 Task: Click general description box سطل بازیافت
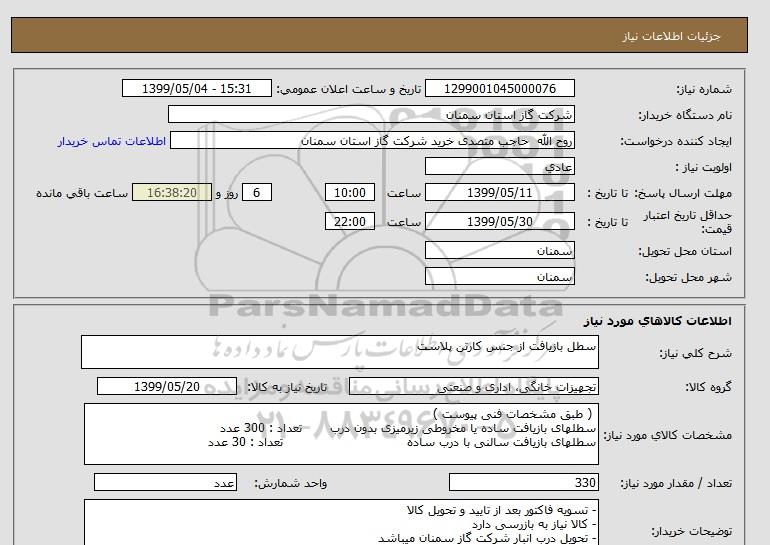(x=340, y=352)
